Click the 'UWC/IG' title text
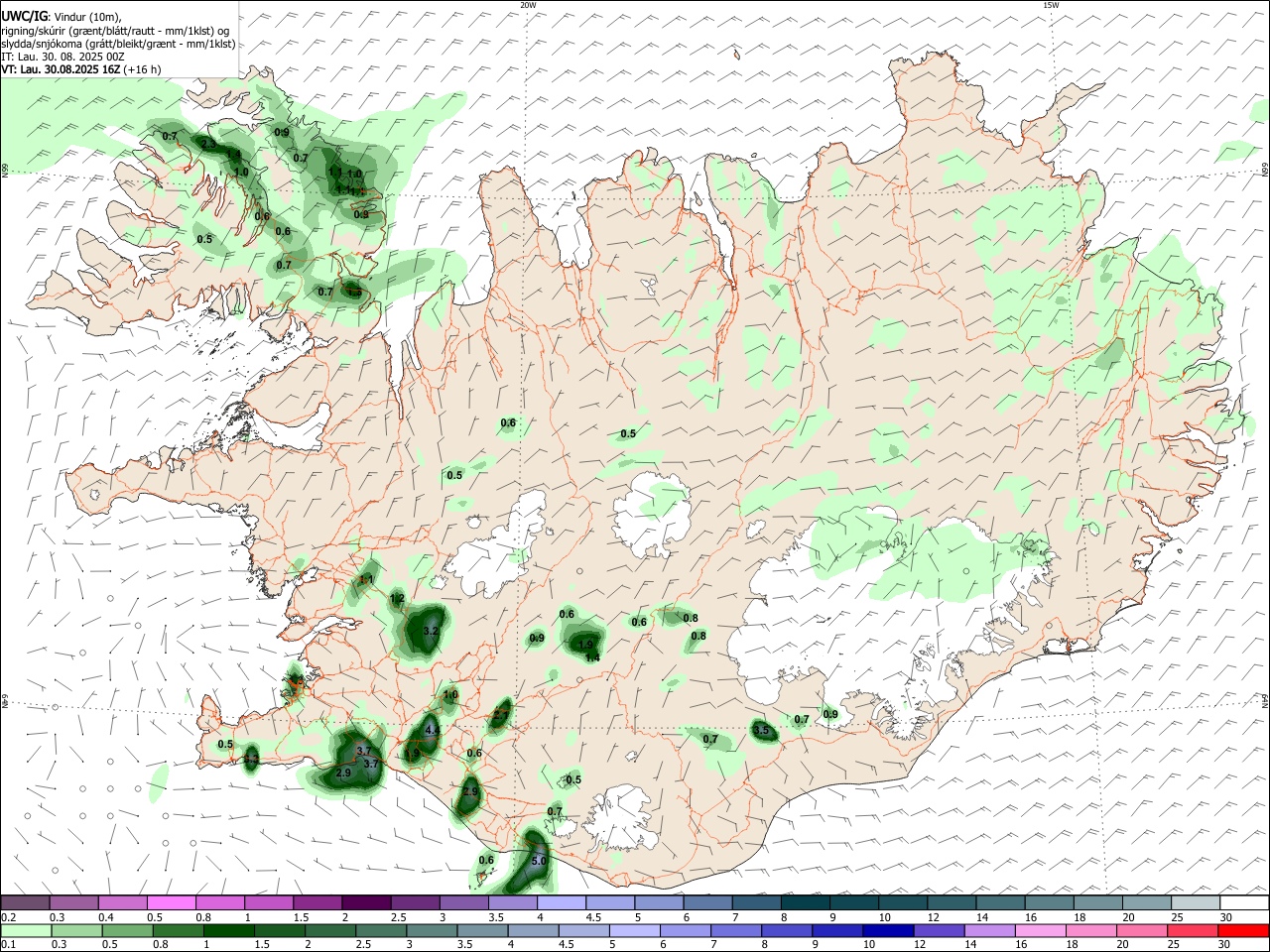Image resolution: width=1270 pixels, height=952 pixels. pyautogui.click(x=23, y=16)
